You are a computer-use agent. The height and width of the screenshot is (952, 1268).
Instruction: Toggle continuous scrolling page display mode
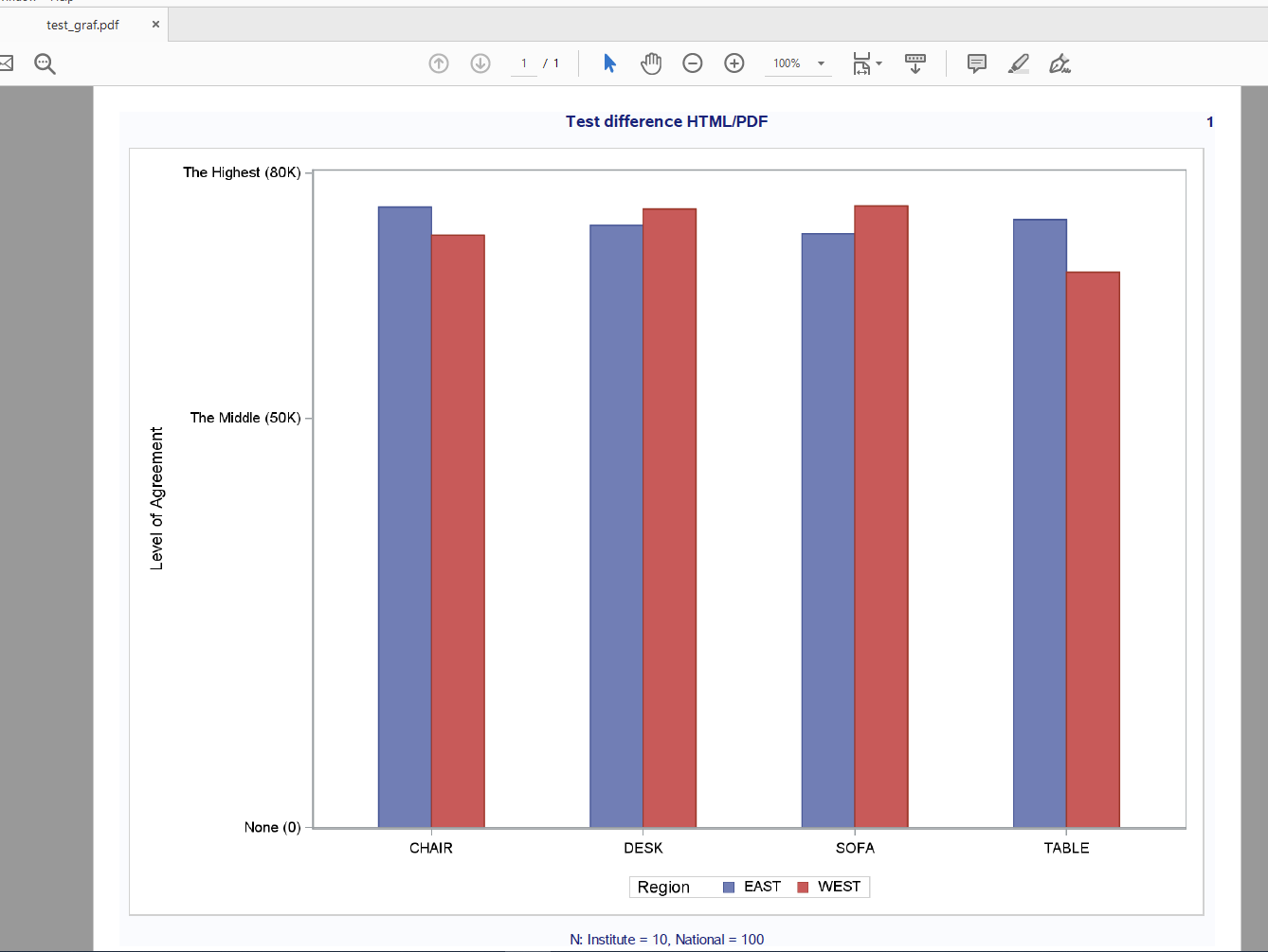[915, 63]
